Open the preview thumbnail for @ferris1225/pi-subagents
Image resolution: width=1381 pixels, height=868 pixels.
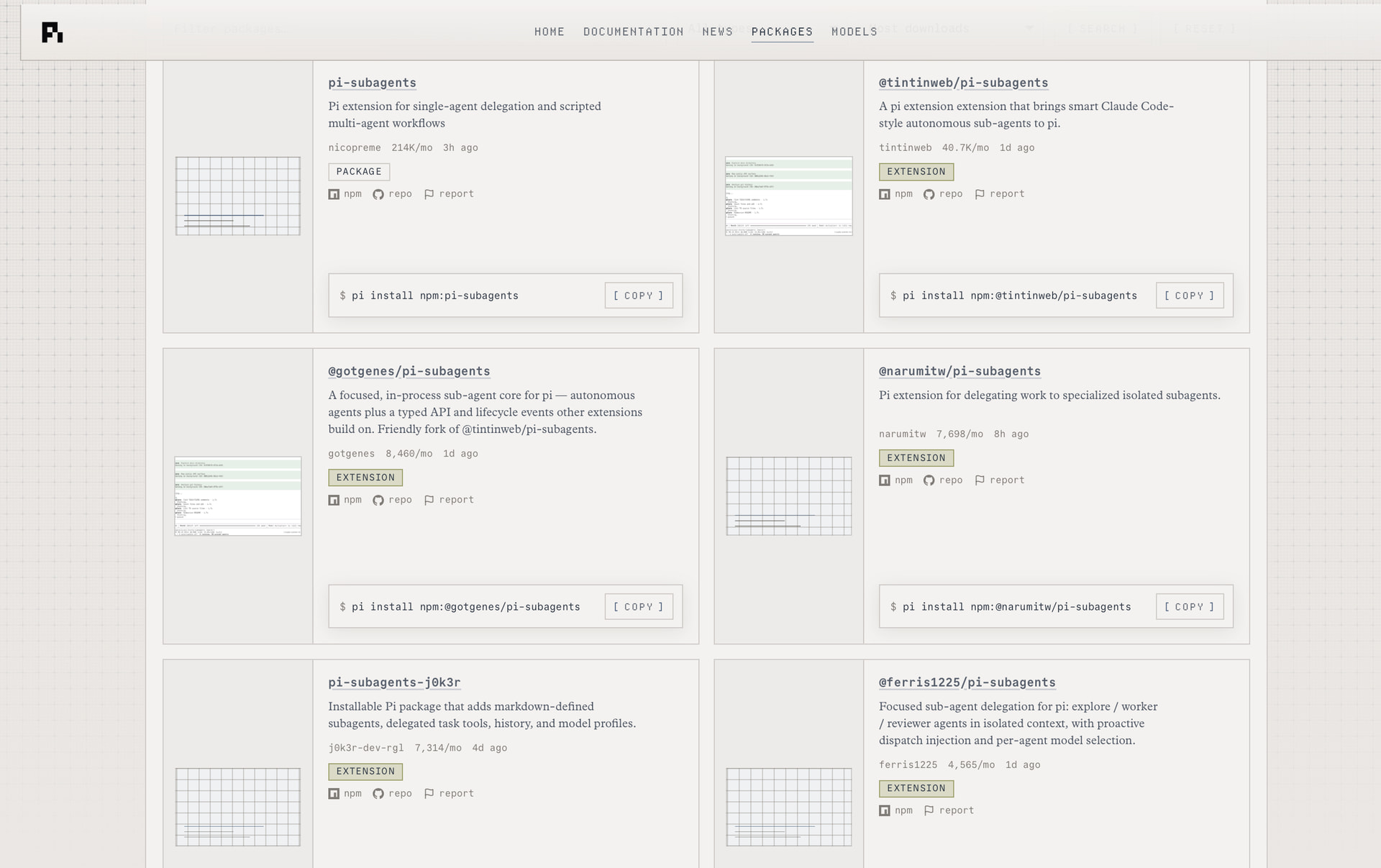click(789, 807)
